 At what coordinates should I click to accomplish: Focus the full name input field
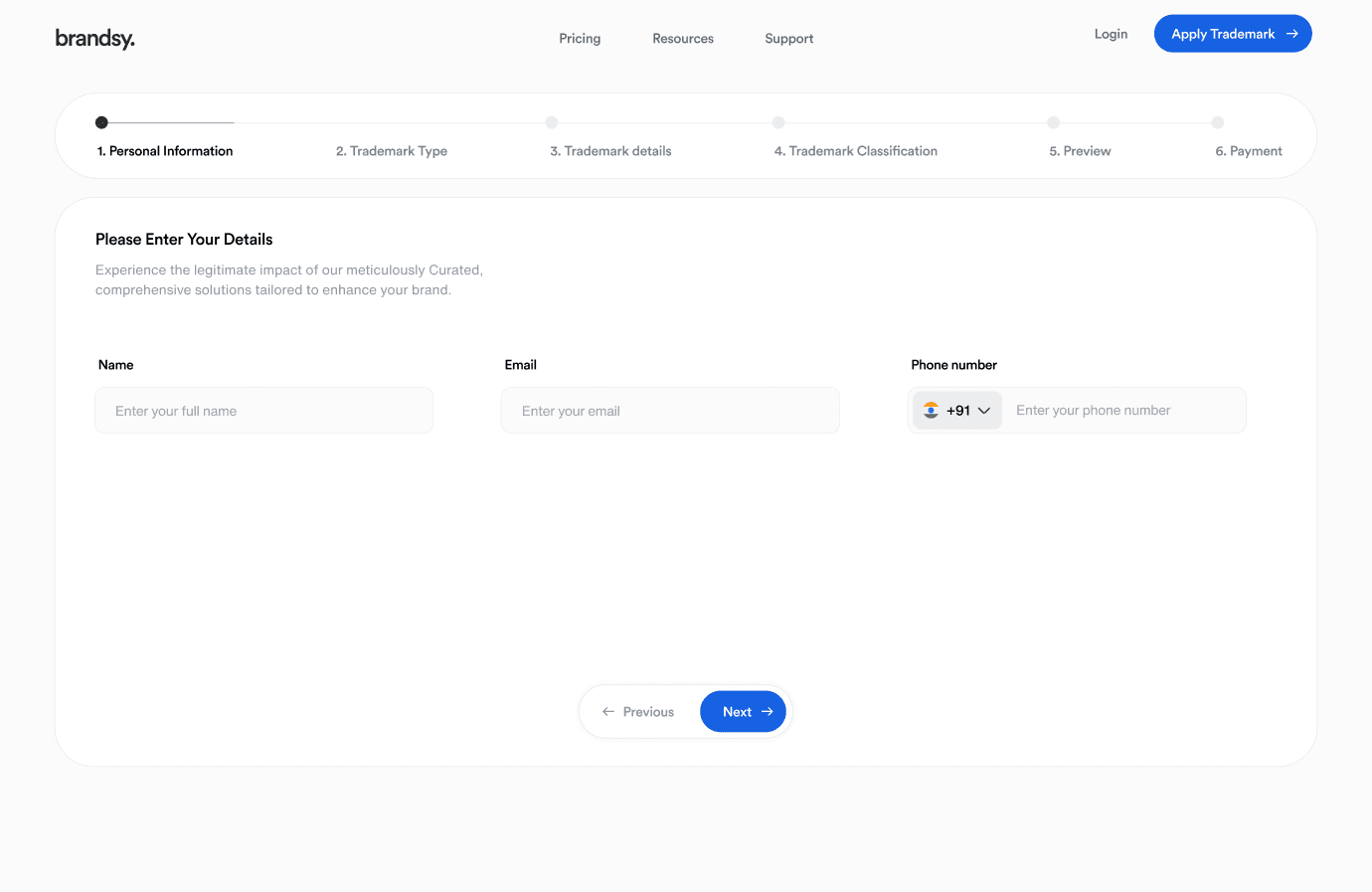coord(263,411)
